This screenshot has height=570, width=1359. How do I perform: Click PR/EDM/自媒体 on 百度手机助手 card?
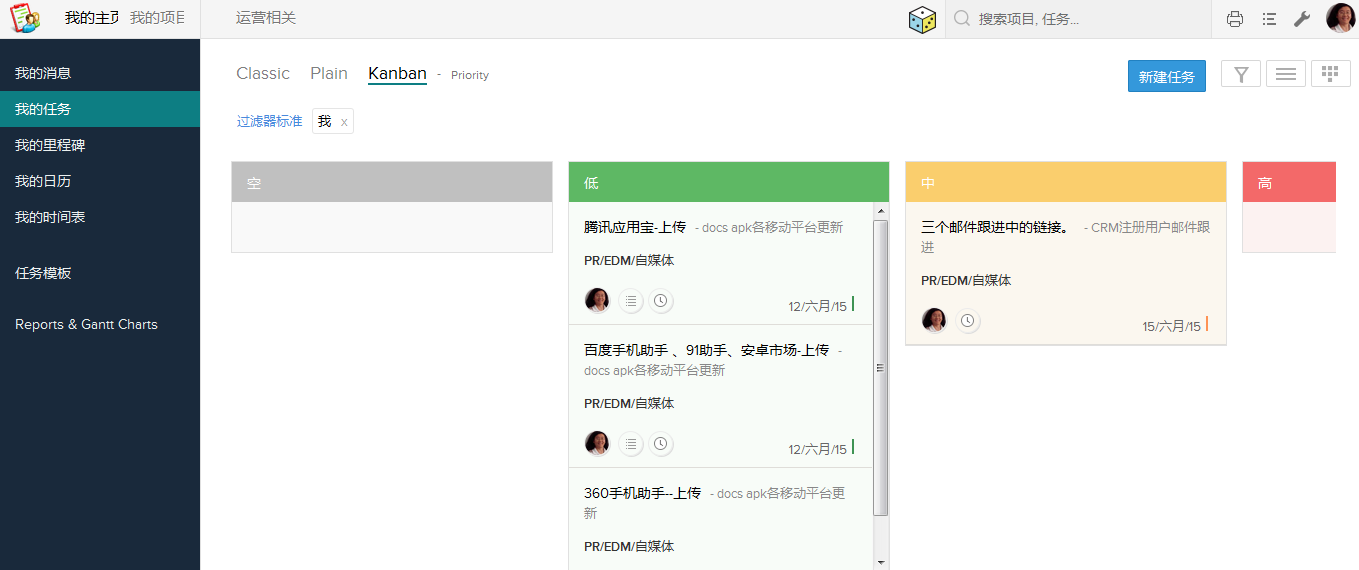629,403
